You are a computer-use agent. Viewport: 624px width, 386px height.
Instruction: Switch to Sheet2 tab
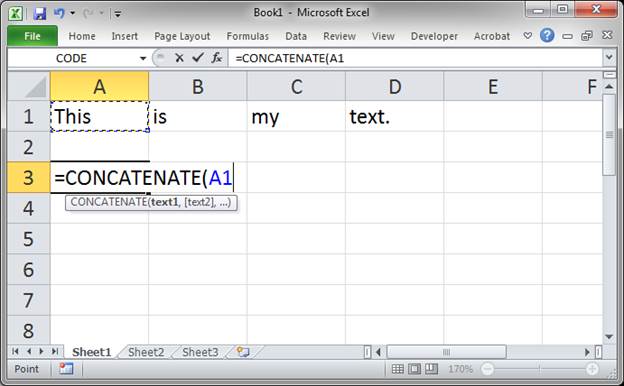pyautogui.click(x=146, y=352)
